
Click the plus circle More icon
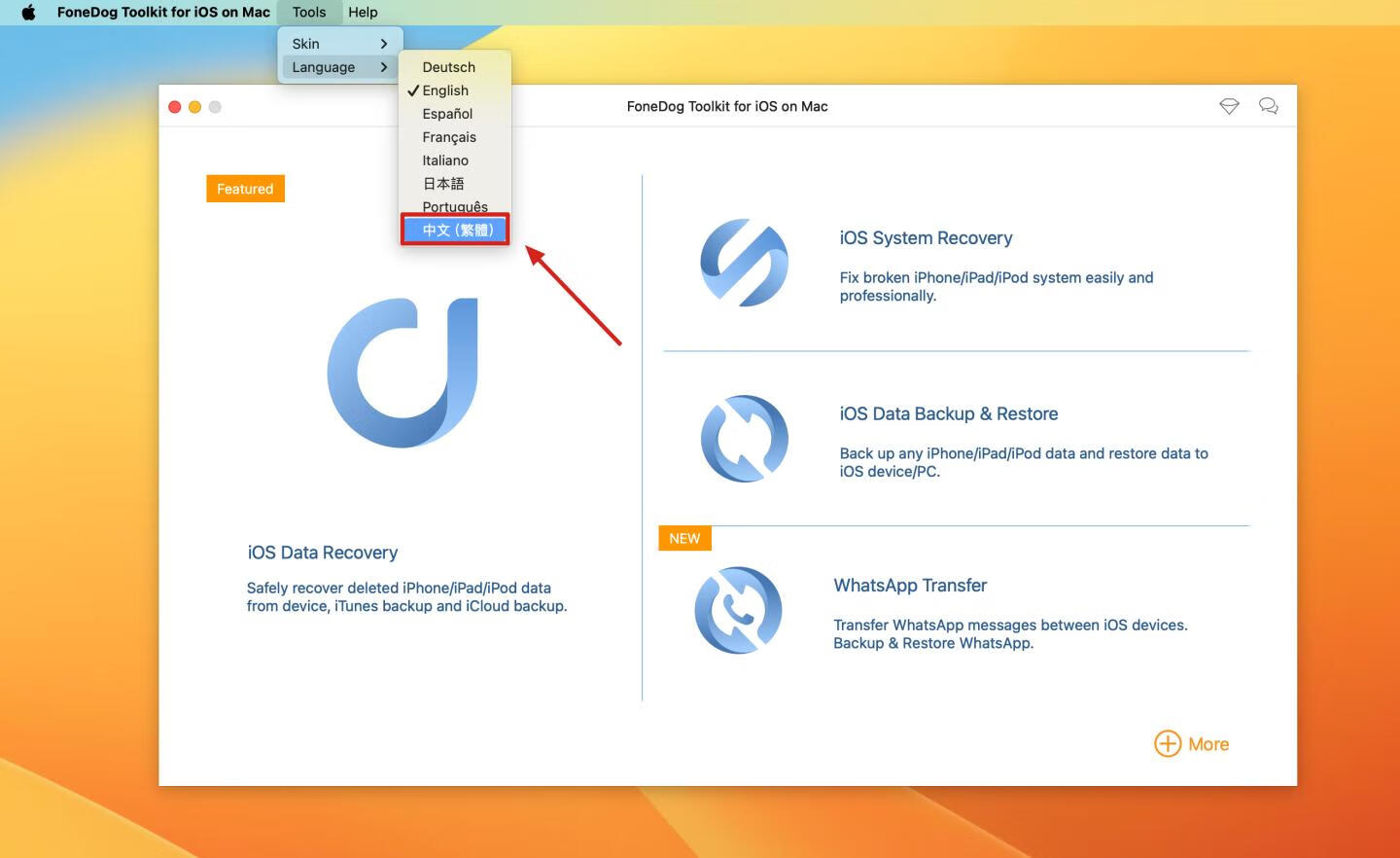point(1168,744)
